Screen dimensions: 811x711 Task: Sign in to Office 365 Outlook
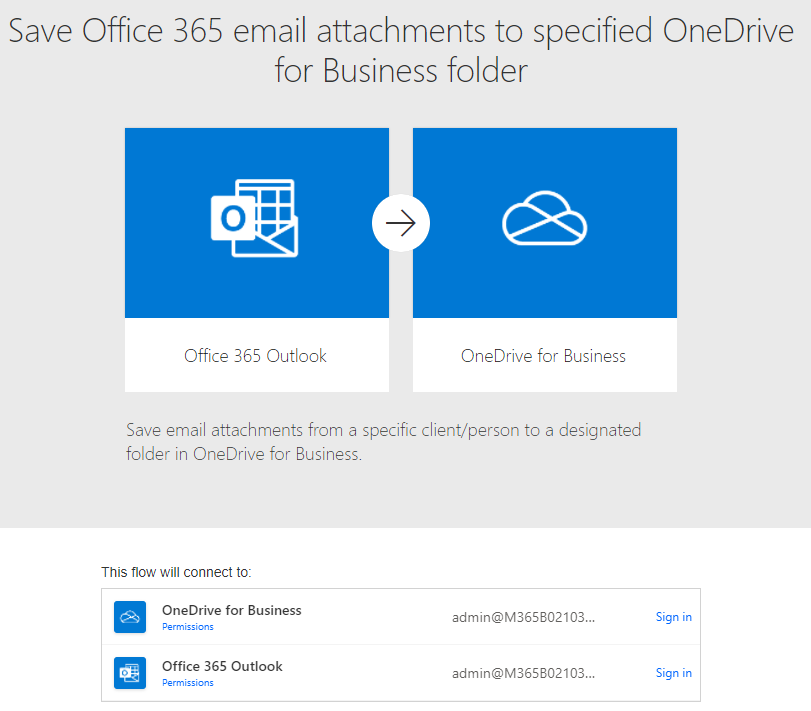[x=673, y=673]
